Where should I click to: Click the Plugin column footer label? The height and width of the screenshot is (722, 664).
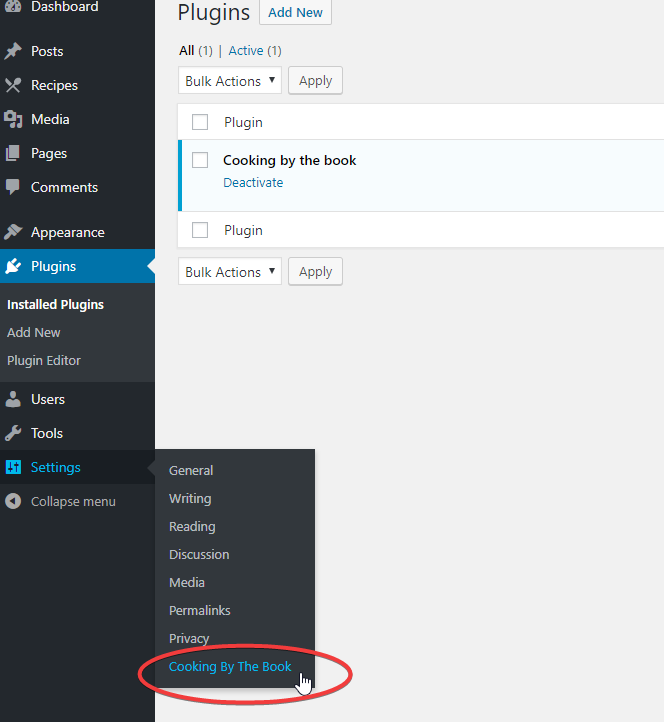tap(243, 230)
